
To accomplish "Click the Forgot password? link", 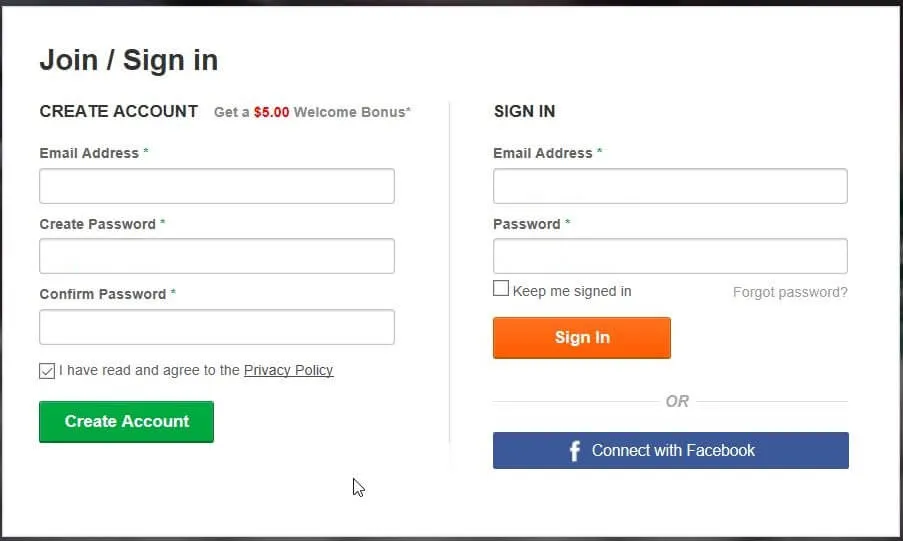I will click(790, 292).
